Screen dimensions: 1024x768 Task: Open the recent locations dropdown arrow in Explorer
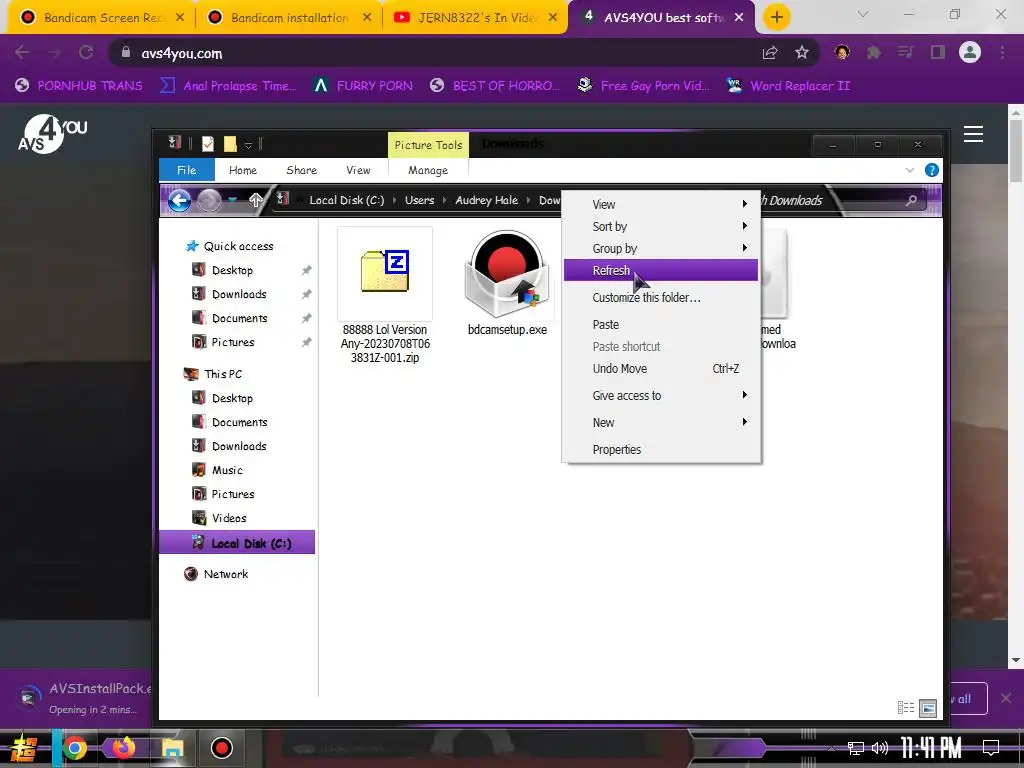(232, 200)
